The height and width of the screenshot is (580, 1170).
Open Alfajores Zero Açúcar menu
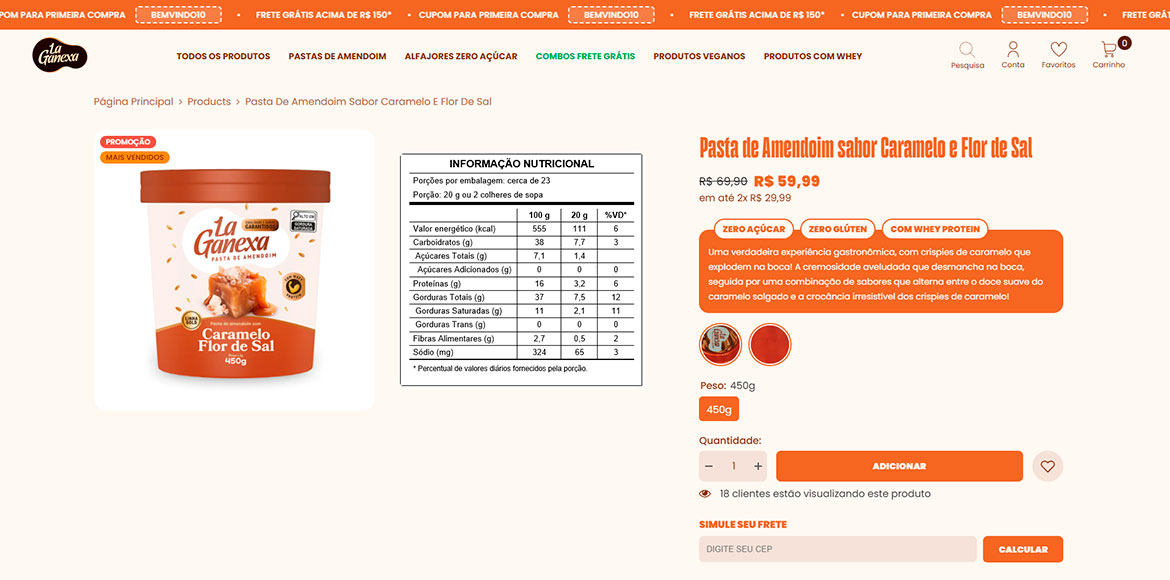pos(461,56)
